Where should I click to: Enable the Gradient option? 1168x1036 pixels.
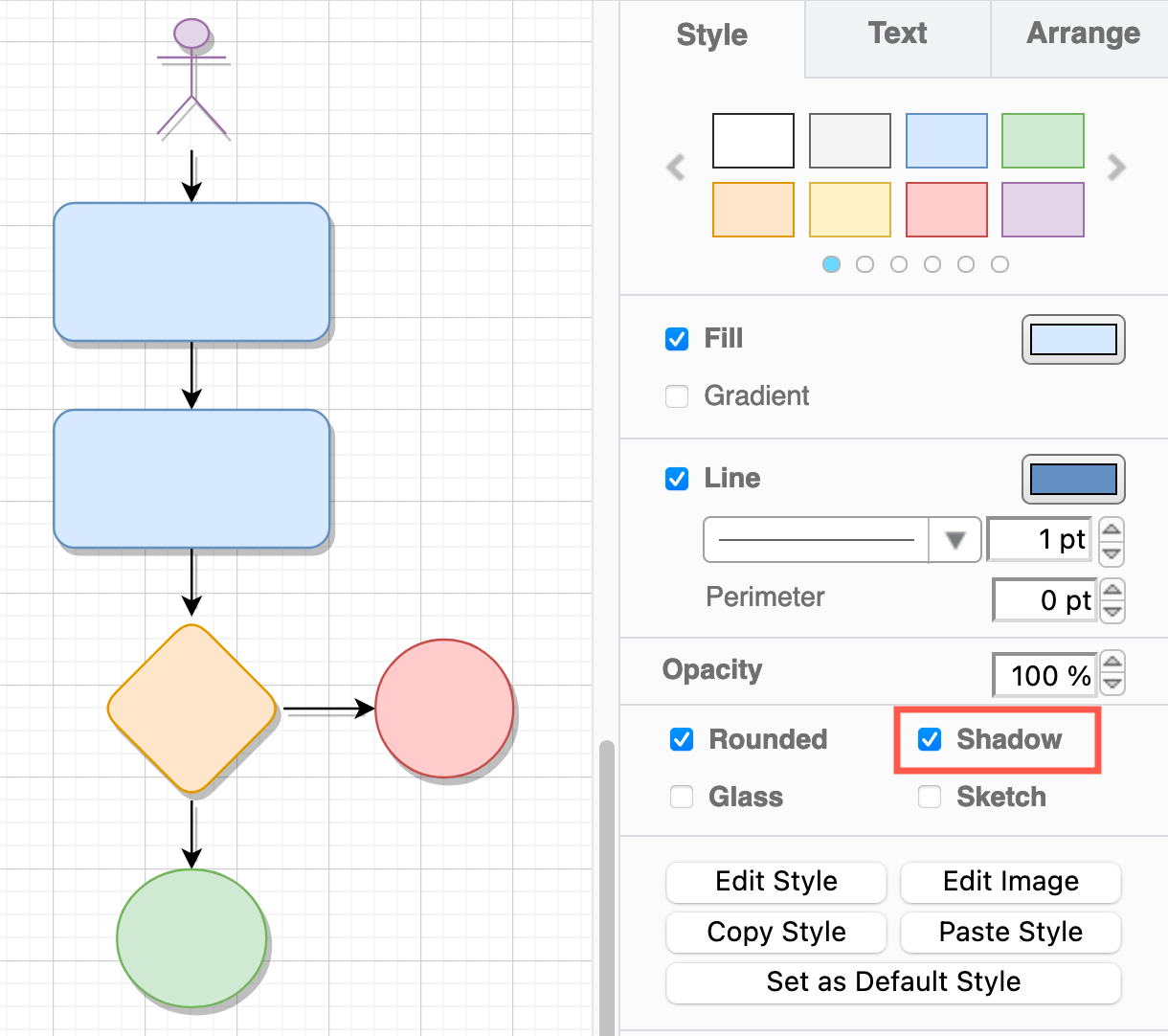pyautogui.click(x=677, y=395)
